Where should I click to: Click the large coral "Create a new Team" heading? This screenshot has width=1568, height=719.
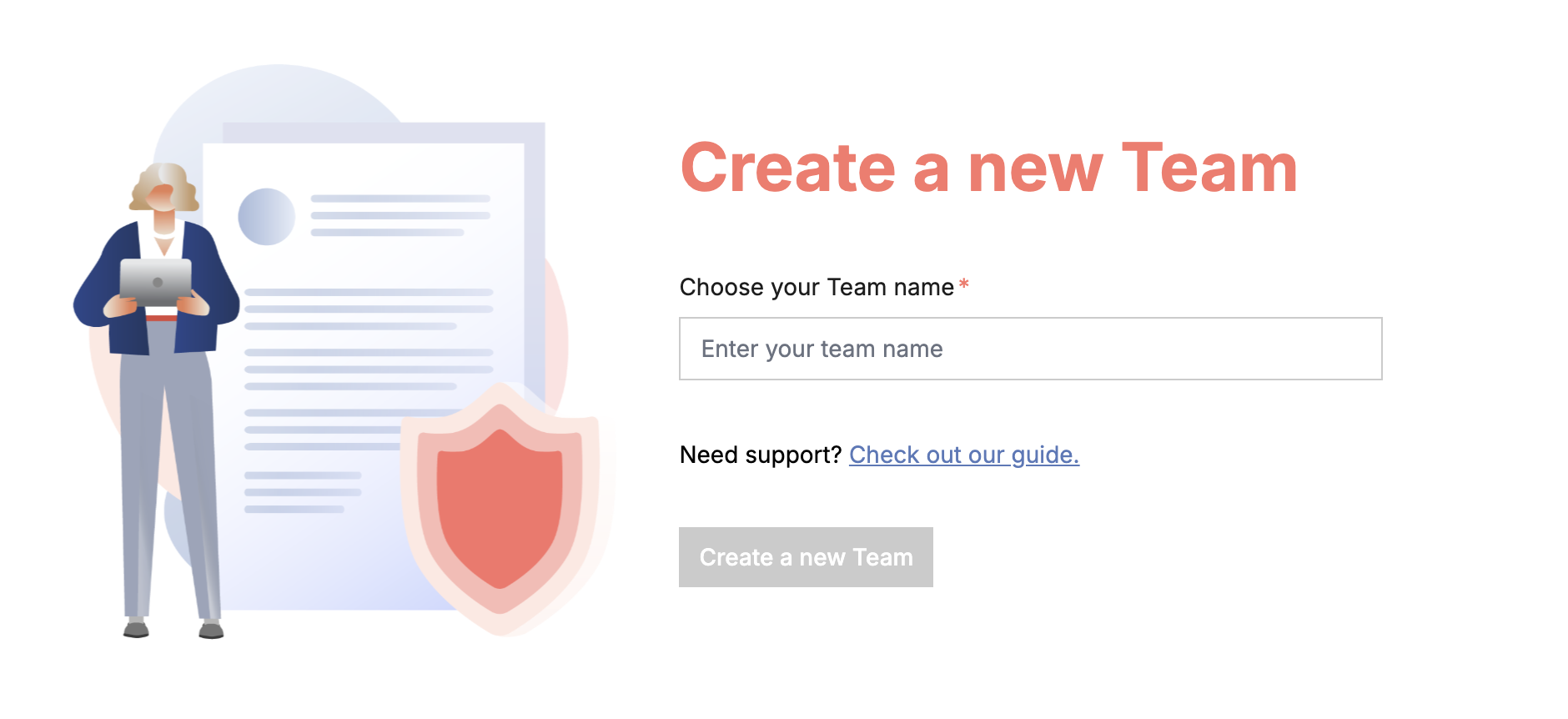pyautogui.click(x=988, y=168)
